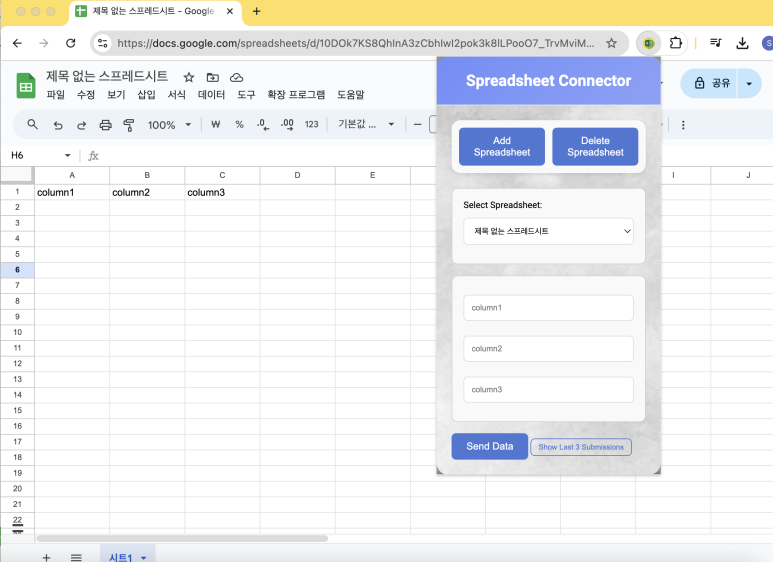Go back in the browser
Viewport: 773px width, 562px height.
point(17,43)
